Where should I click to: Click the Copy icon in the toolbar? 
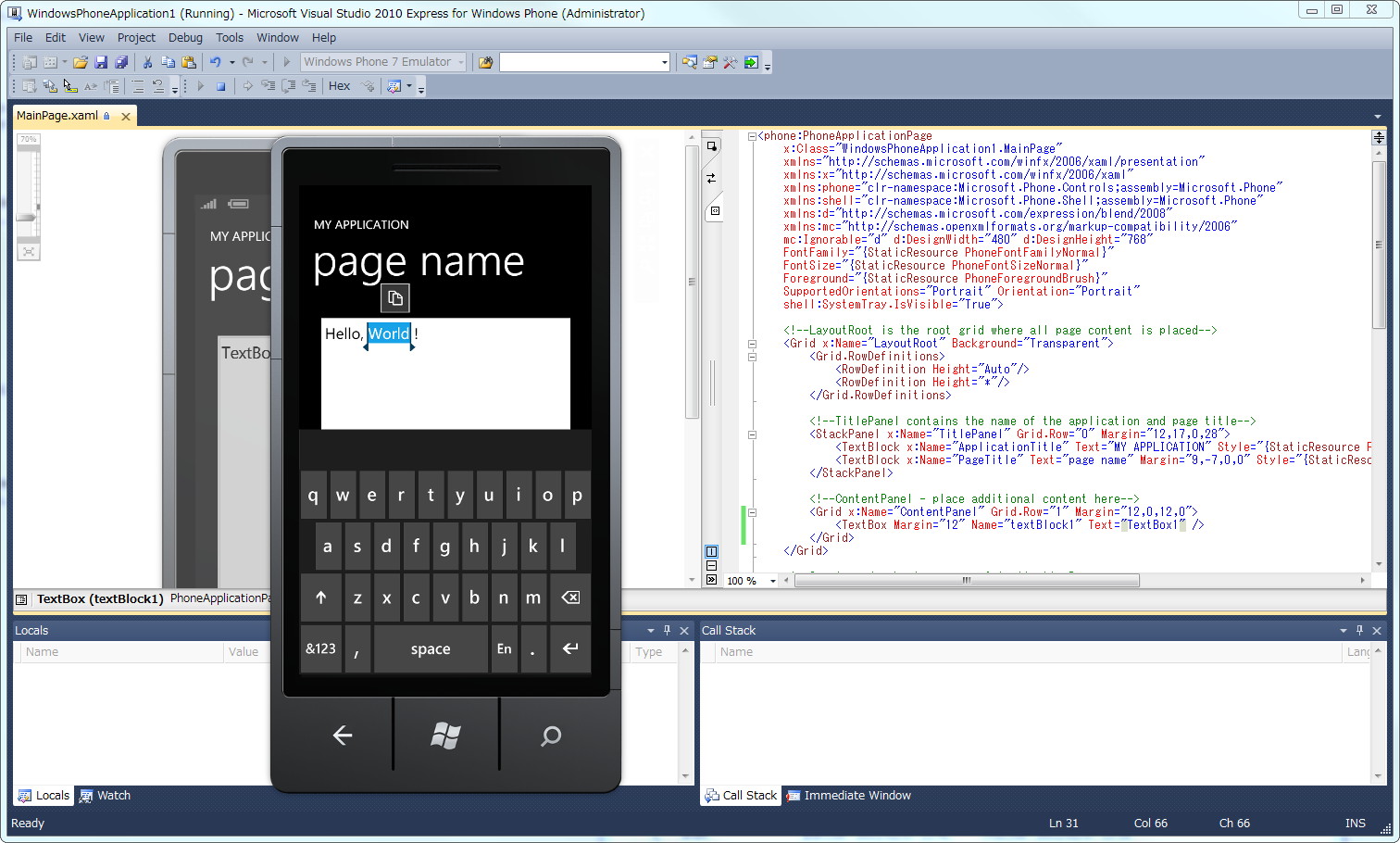[168, 62]
